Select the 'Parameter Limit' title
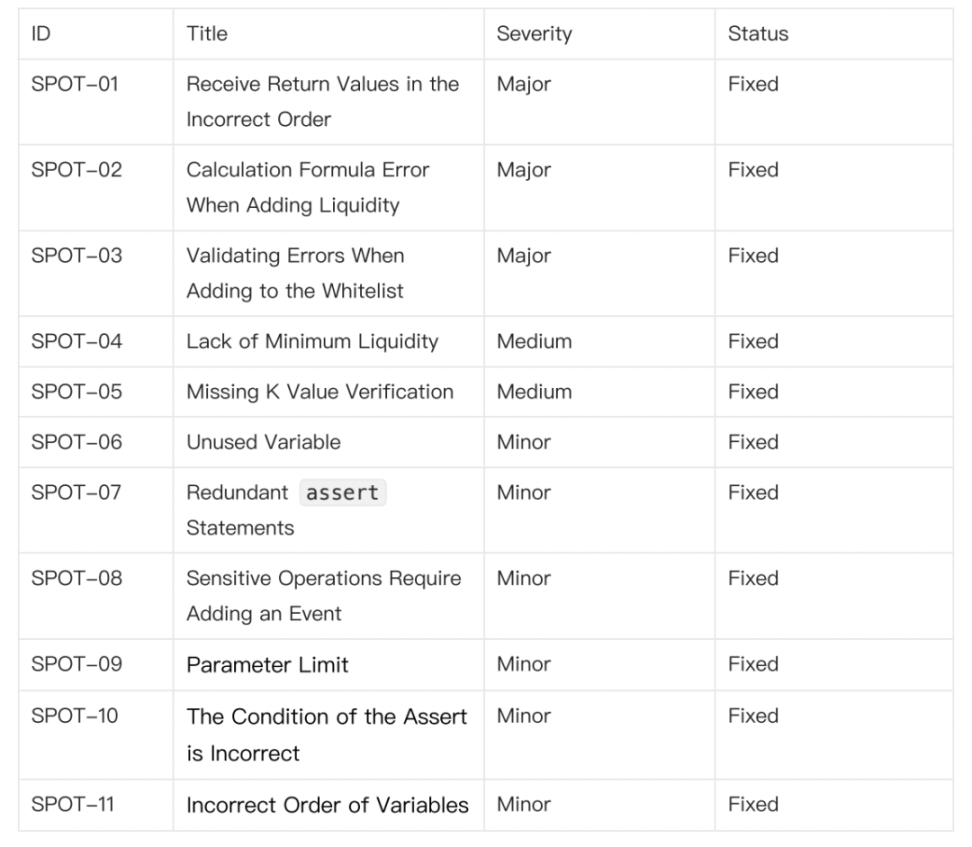 coord(267,665)
